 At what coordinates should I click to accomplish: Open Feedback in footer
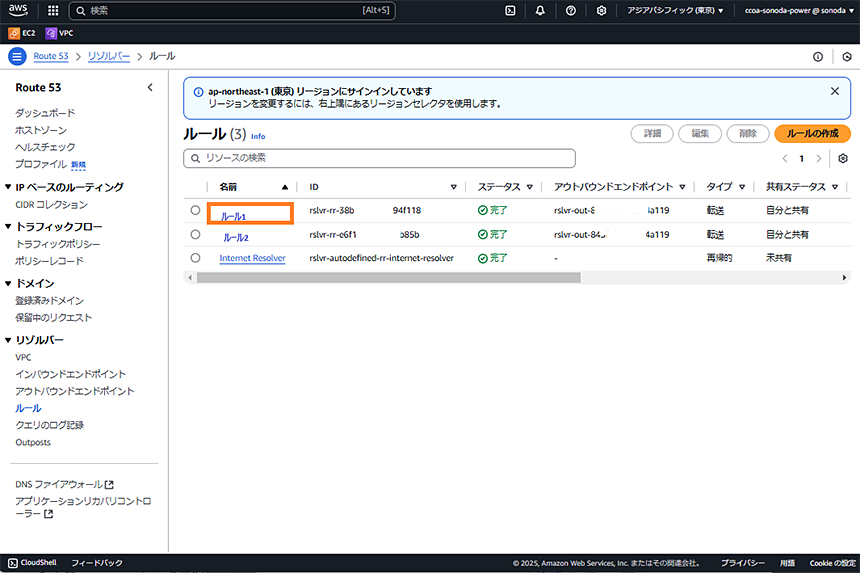pos(97,563)
